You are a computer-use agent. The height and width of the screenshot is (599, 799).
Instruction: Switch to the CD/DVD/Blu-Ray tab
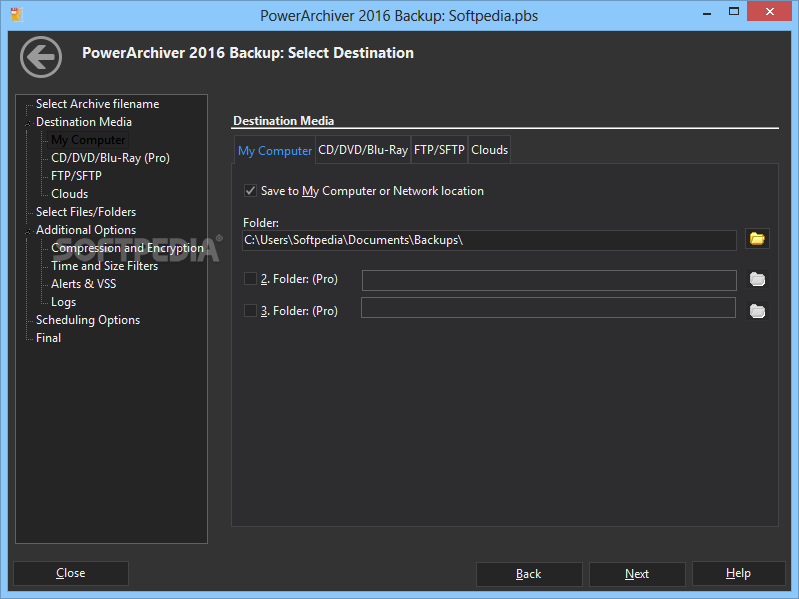click(363, 150)
